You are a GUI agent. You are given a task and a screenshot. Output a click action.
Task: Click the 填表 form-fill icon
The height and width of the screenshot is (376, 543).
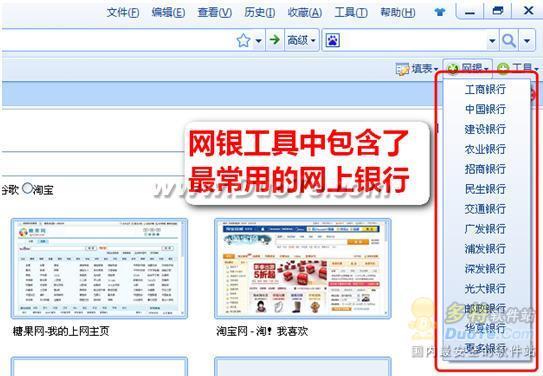click(402, 69)
